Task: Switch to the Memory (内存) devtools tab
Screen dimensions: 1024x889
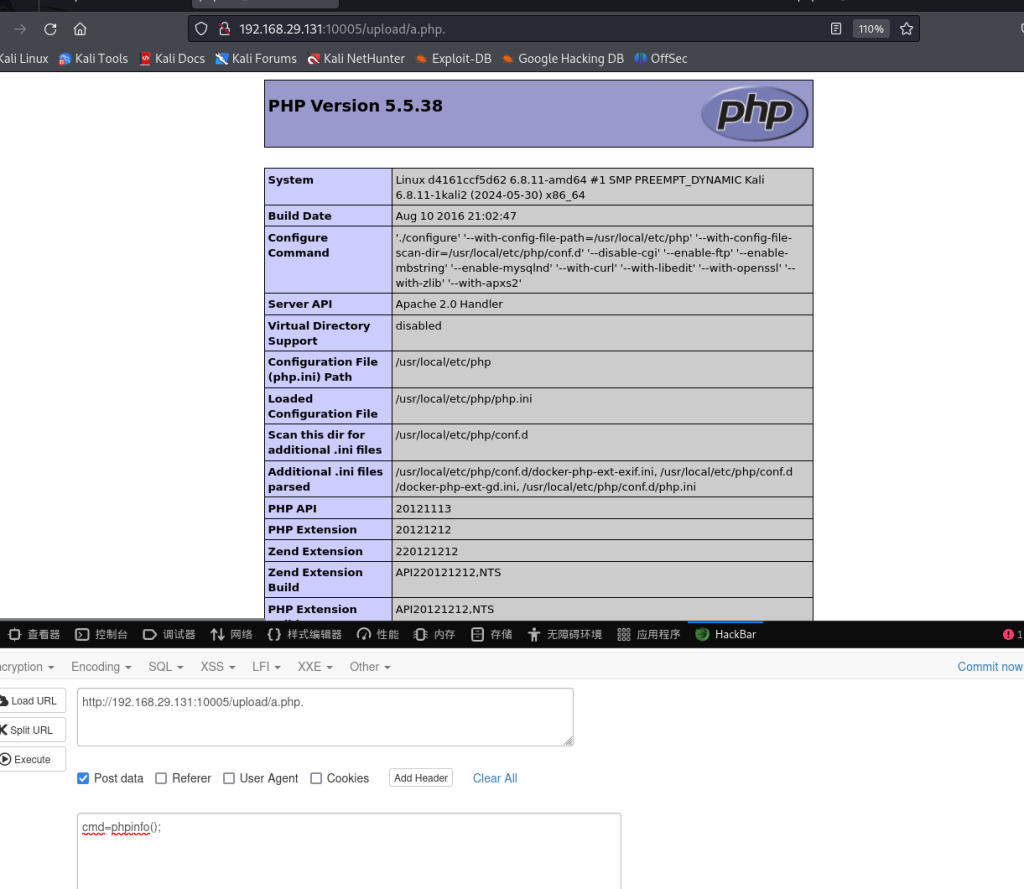Action: [x=434, y=634]
